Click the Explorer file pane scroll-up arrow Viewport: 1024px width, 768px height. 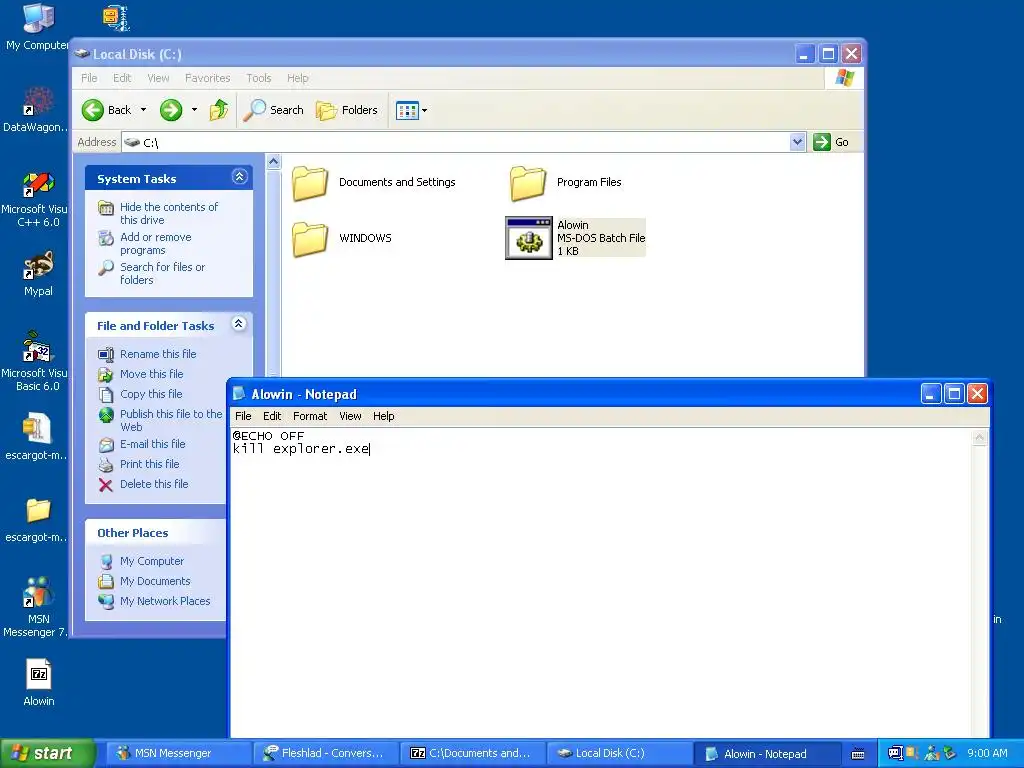(x=274, y=161)
